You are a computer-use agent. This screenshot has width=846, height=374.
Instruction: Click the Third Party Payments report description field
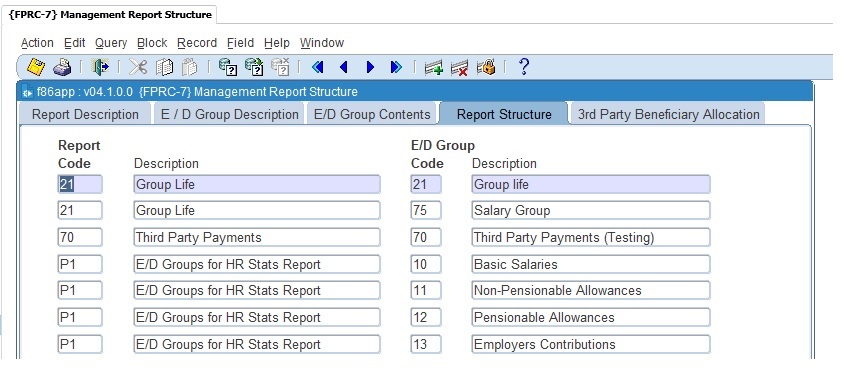257,237
